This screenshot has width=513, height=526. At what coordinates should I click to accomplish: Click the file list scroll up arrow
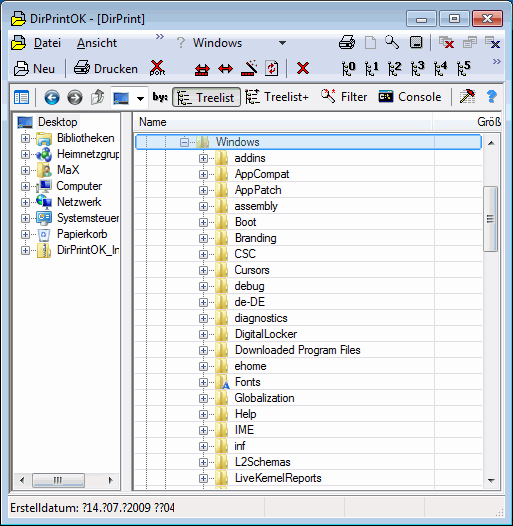point(491,143)
